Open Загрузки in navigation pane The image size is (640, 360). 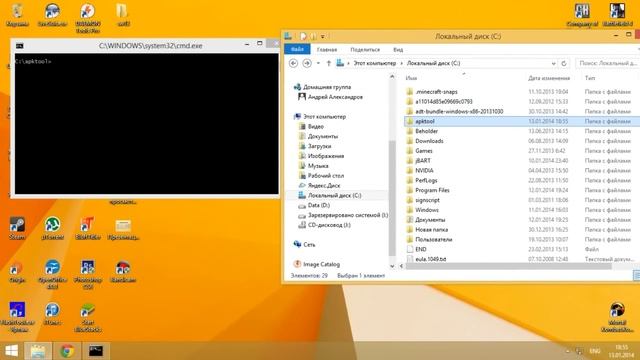coord(315,146)
